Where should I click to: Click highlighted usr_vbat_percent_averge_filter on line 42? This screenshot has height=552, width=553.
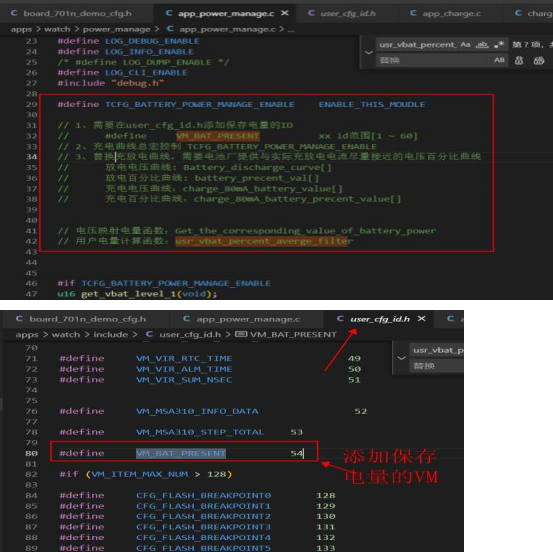coord(264,241)
